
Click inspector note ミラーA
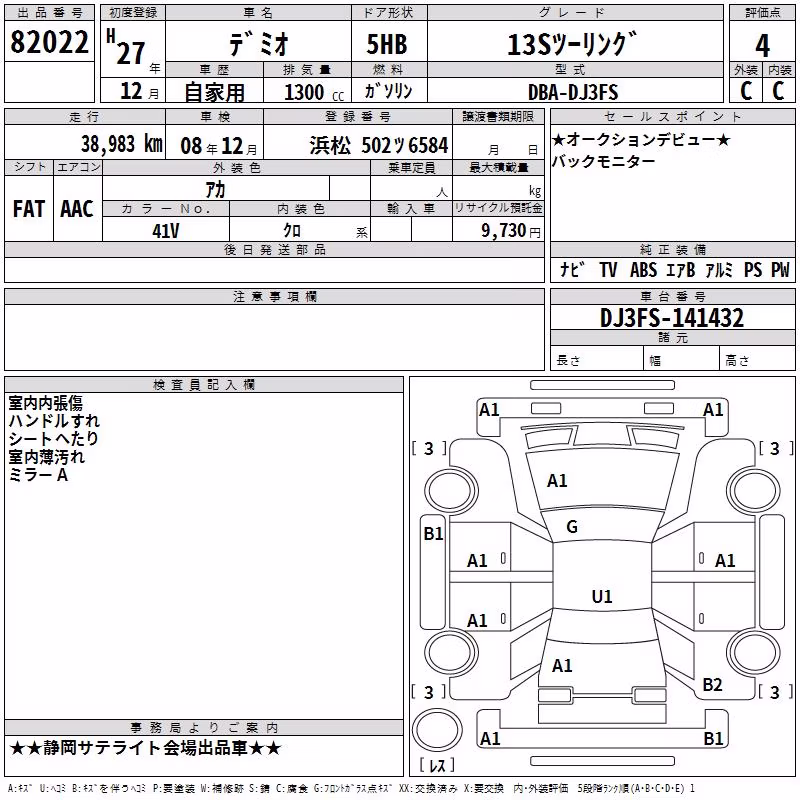pyautogui.click(x=38, y=475)
